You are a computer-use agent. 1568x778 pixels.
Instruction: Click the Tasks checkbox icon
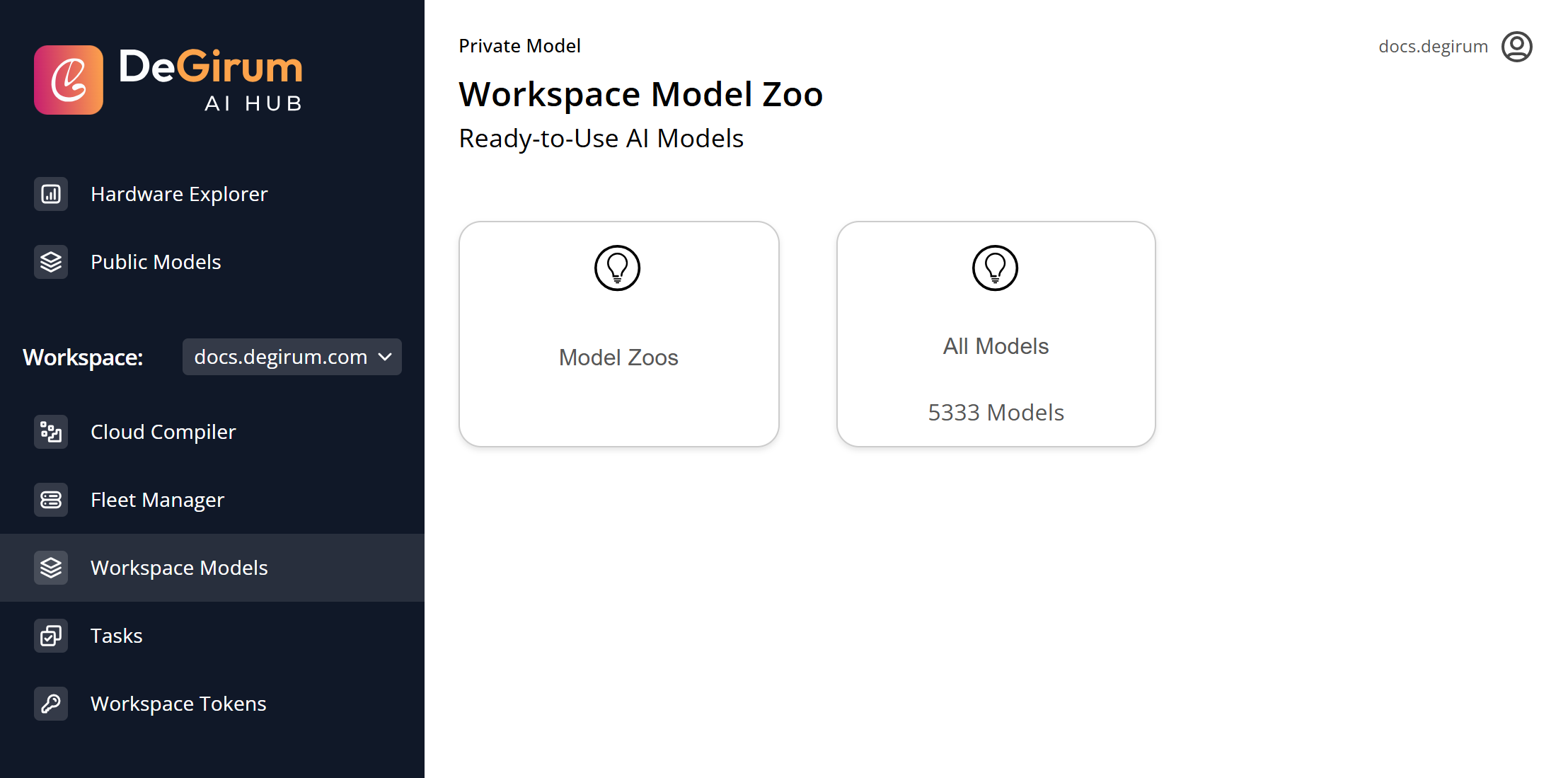(x=51, y=636)
